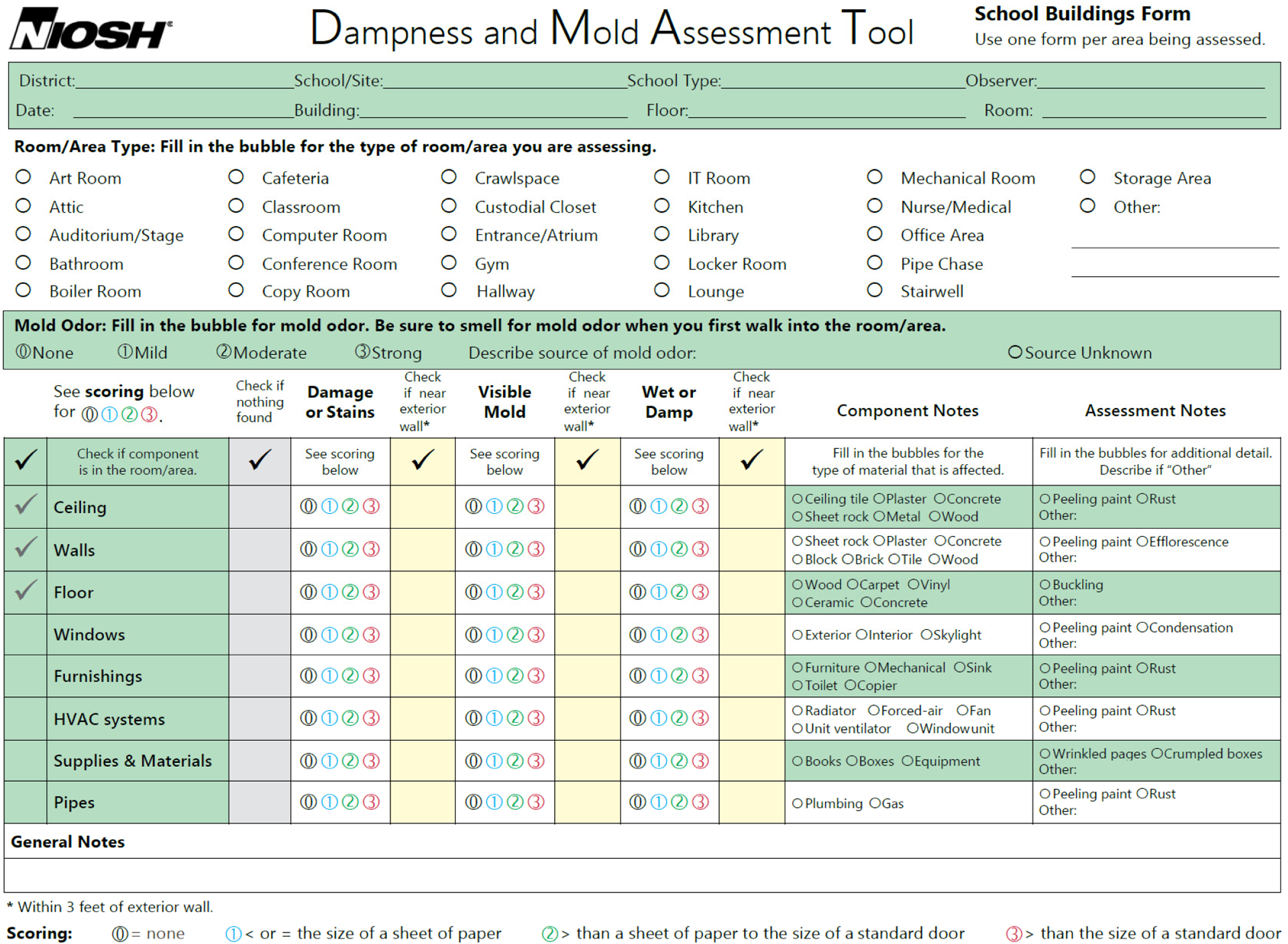Check near exterior wall for Walls mold
Viewport: 1288px width, 944px height.
point(588,549)
